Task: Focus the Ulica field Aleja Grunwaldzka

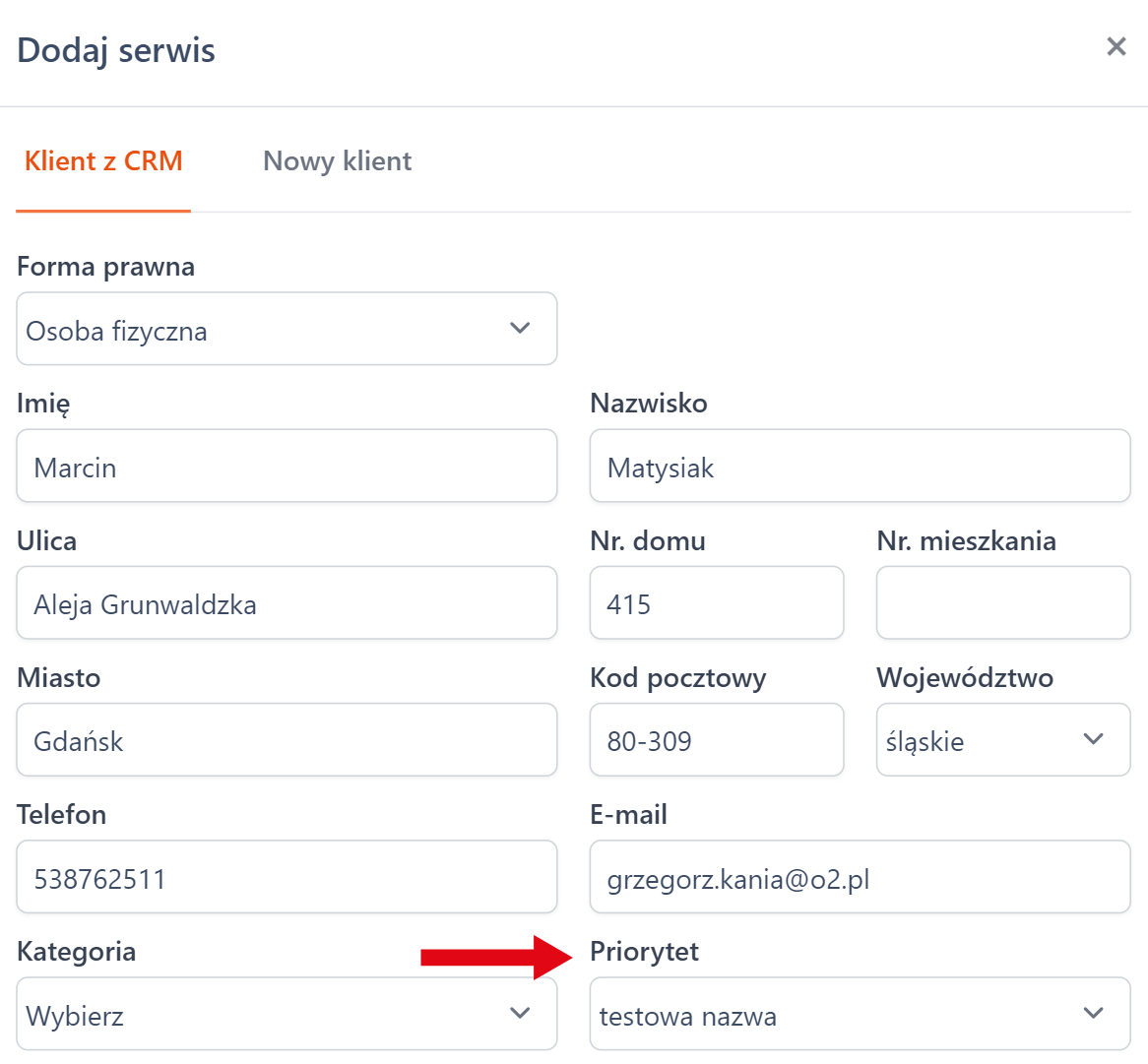Action: pyautogui.click(x=287, y=603)
